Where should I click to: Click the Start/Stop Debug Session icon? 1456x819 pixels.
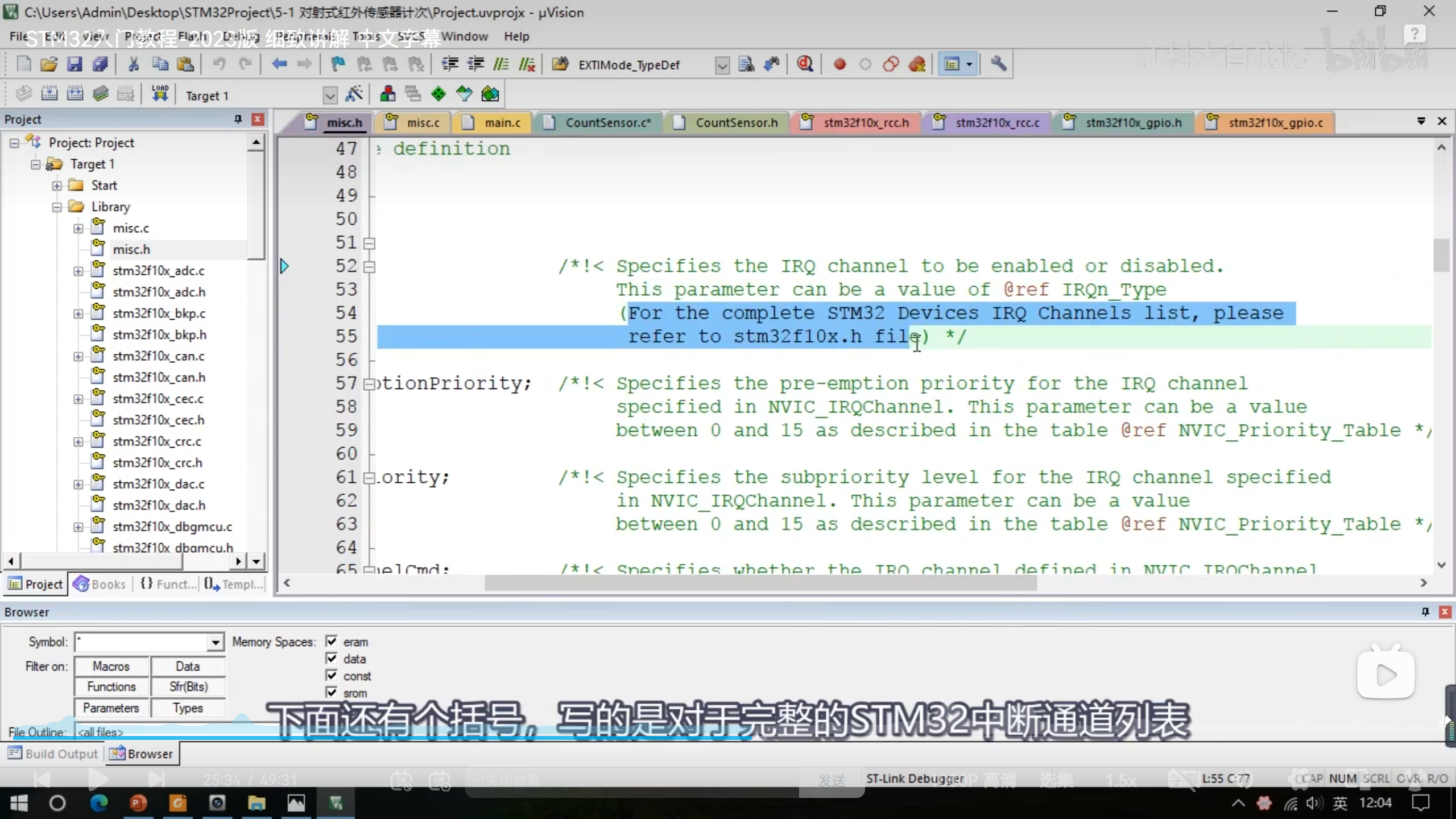[x=805, y=64]
